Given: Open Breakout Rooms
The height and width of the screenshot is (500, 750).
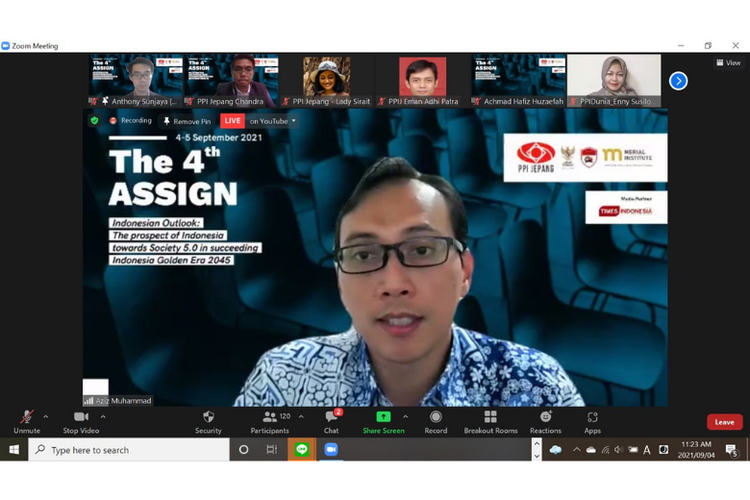Looking at the screenshot, I should (490, 418).
